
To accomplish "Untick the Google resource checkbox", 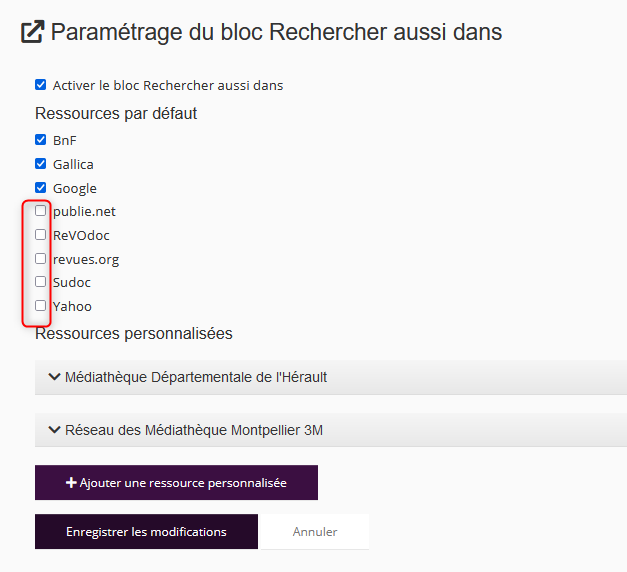I will pyautogui.click(x=41, y=188).
